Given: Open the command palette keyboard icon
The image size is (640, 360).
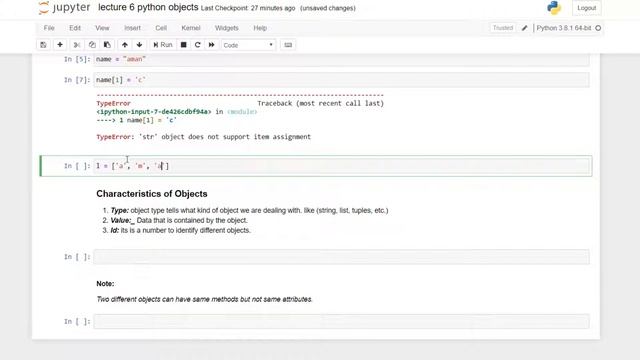Looking at the screenshot, I should pyautogui.click(x=288, y=45).
